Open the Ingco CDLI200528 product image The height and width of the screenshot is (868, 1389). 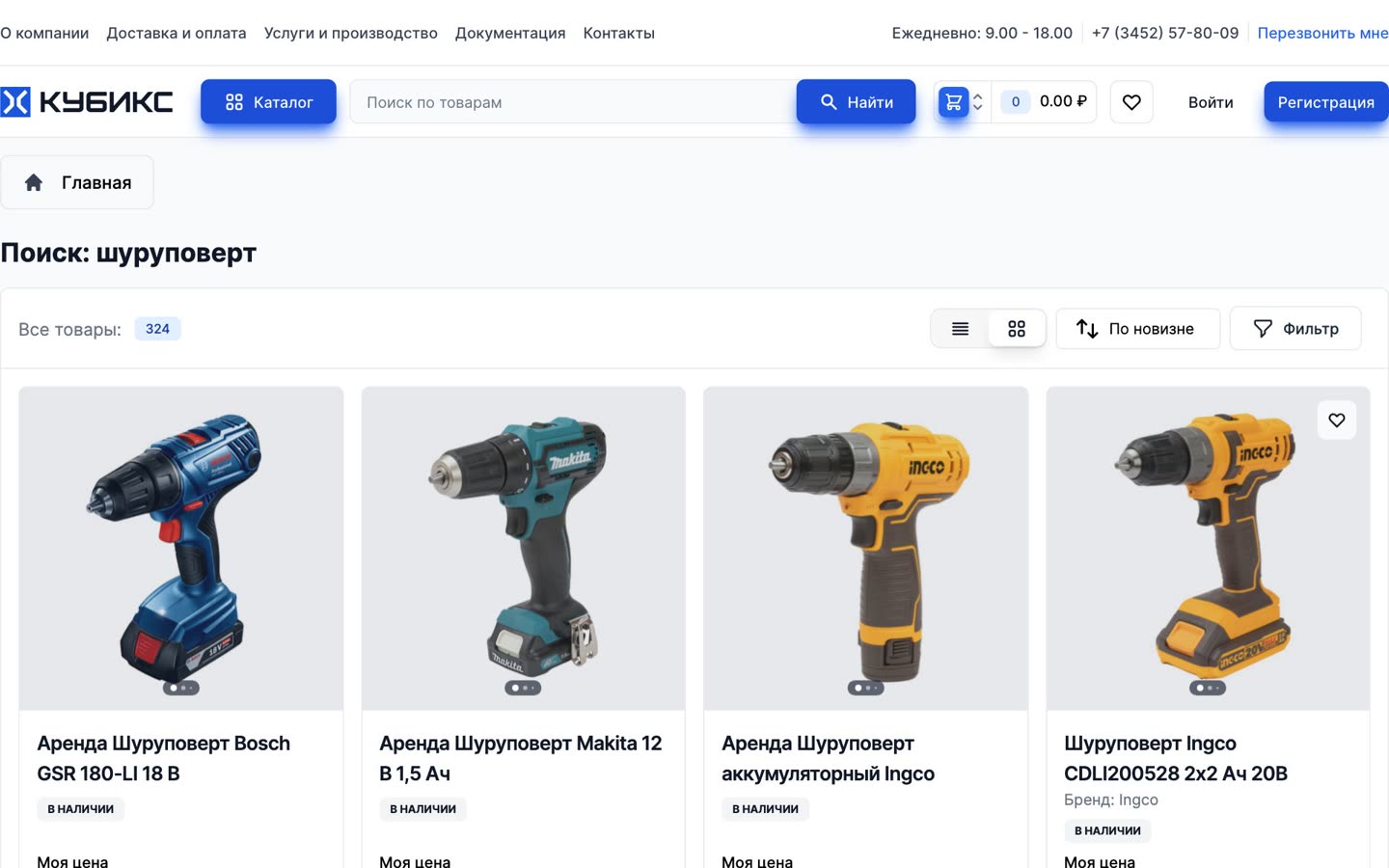click(x=1209, y=549)
